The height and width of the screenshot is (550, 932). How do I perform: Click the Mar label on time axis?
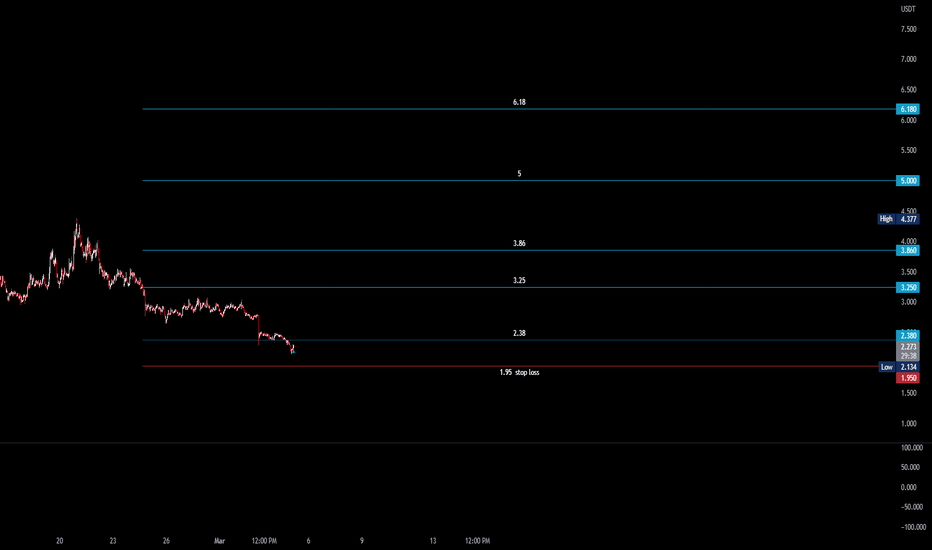tap(219, 541)
